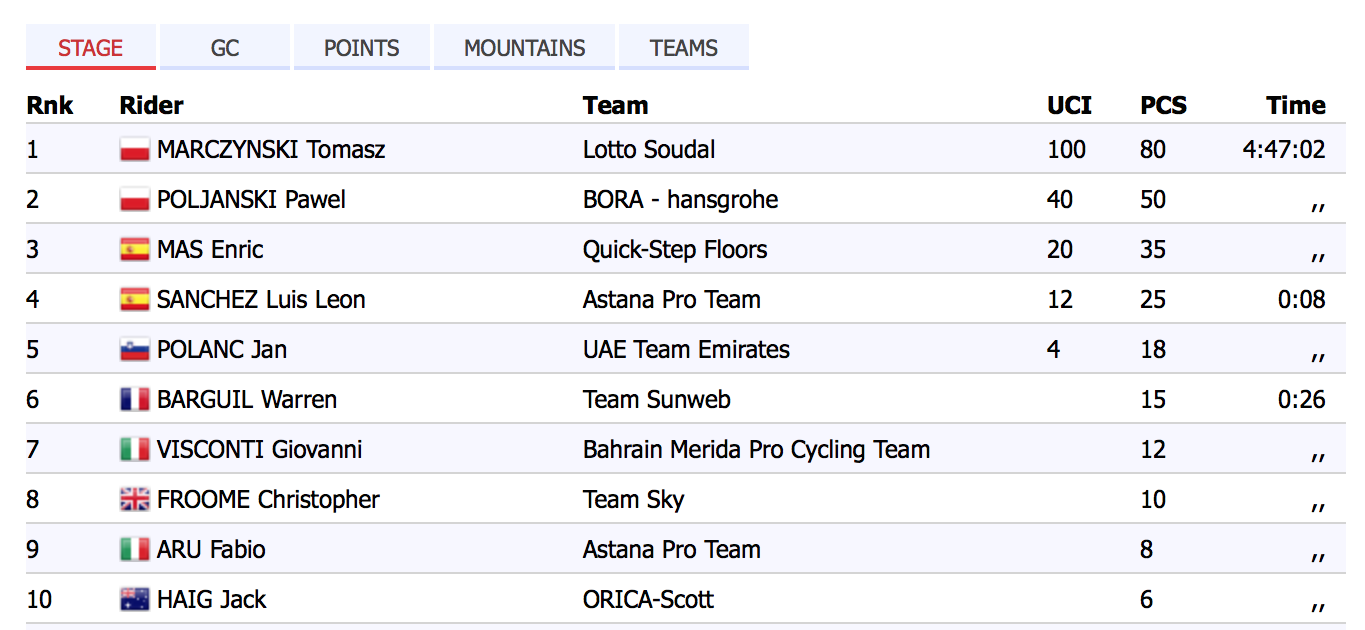This screenshot has width=1365, height=630.
Task: Show the TEAMS tab results
Action: [684, 48]
